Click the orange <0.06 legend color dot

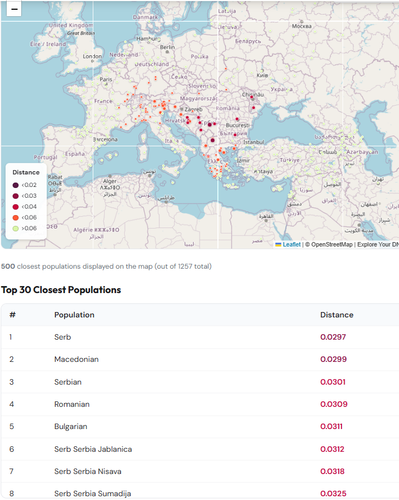(16, 218)
